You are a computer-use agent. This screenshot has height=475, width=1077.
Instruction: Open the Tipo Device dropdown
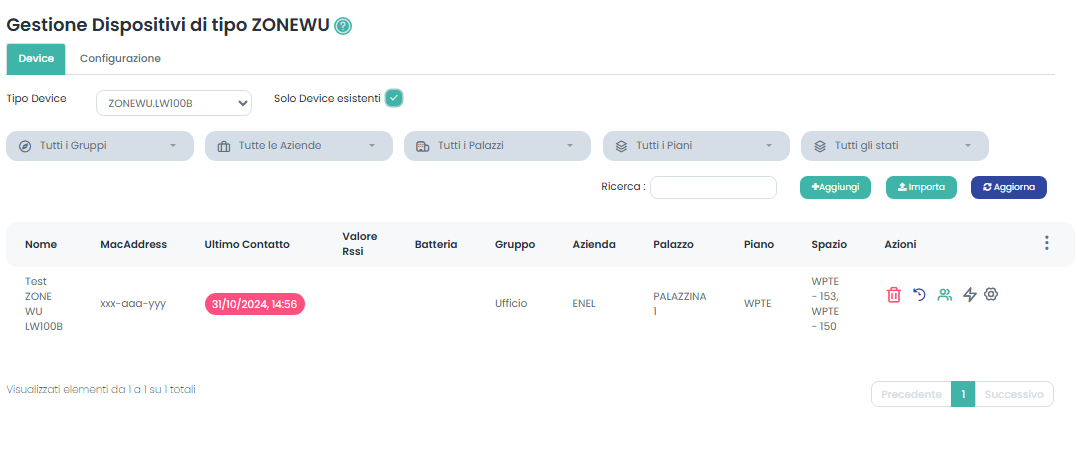point(174,102)
